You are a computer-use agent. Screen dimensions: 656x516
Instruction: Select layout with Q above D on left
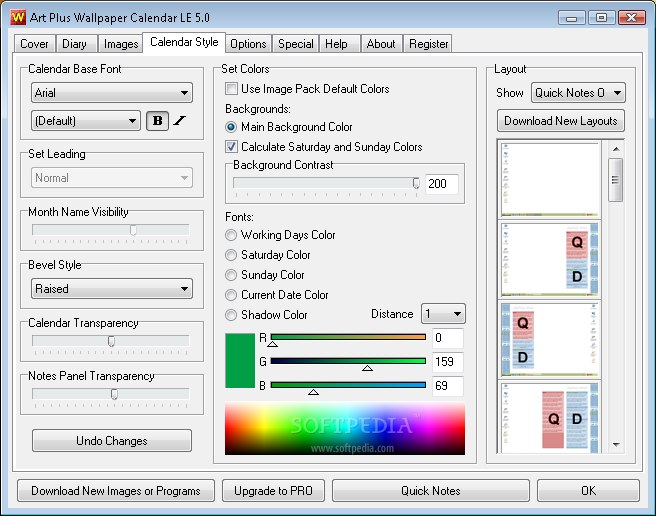tap(550, 339)
